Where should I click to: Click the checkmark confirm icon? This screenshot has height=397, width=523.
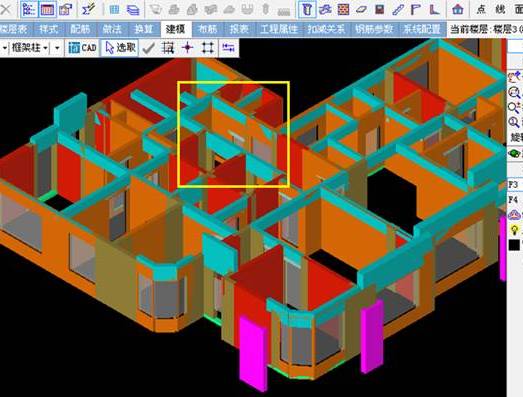(148, 48)
